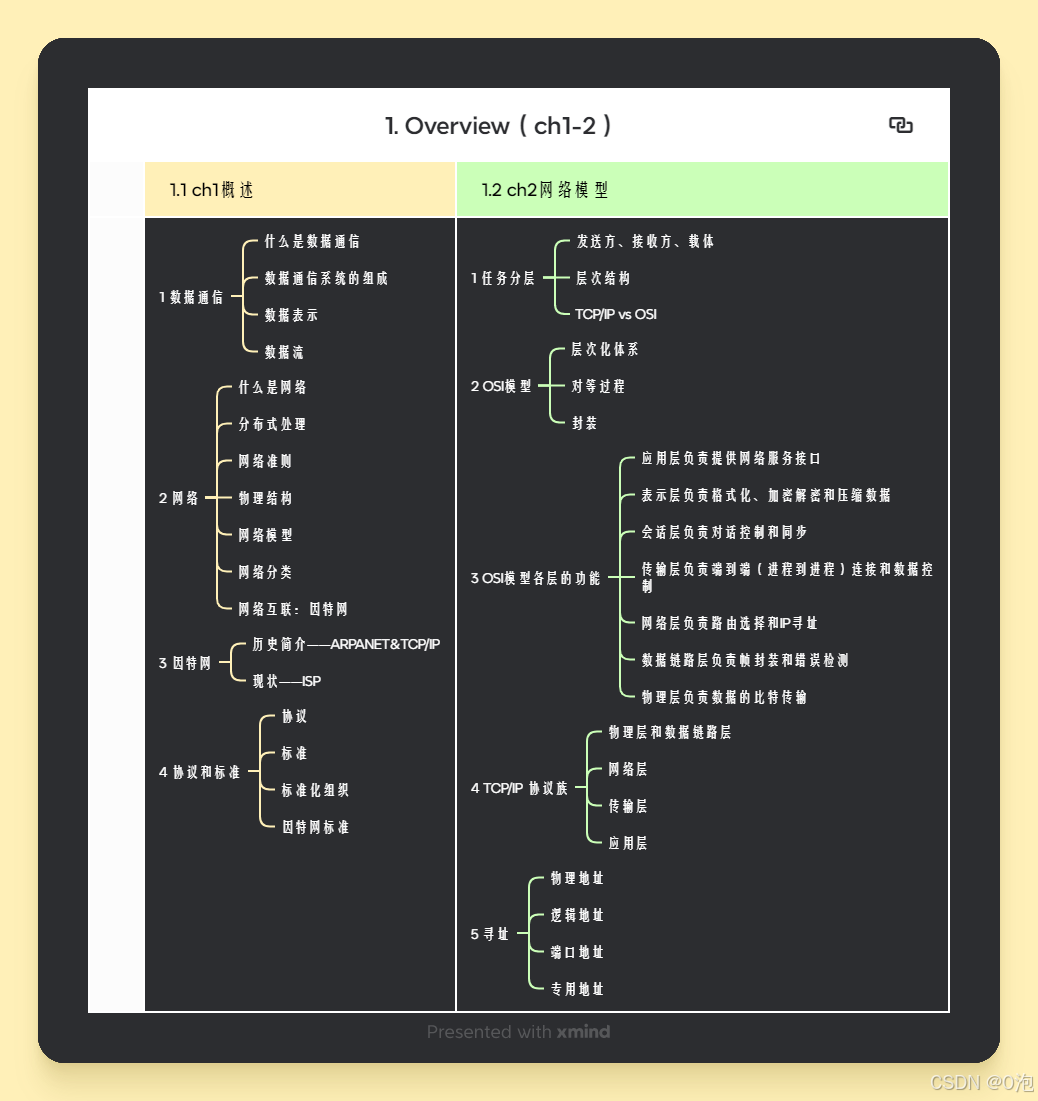Image resolution: width=1038 pixels, height=1101 pixels.
Task: Open the "Presented with xmind" footer link
Action: click(519, 1031)
